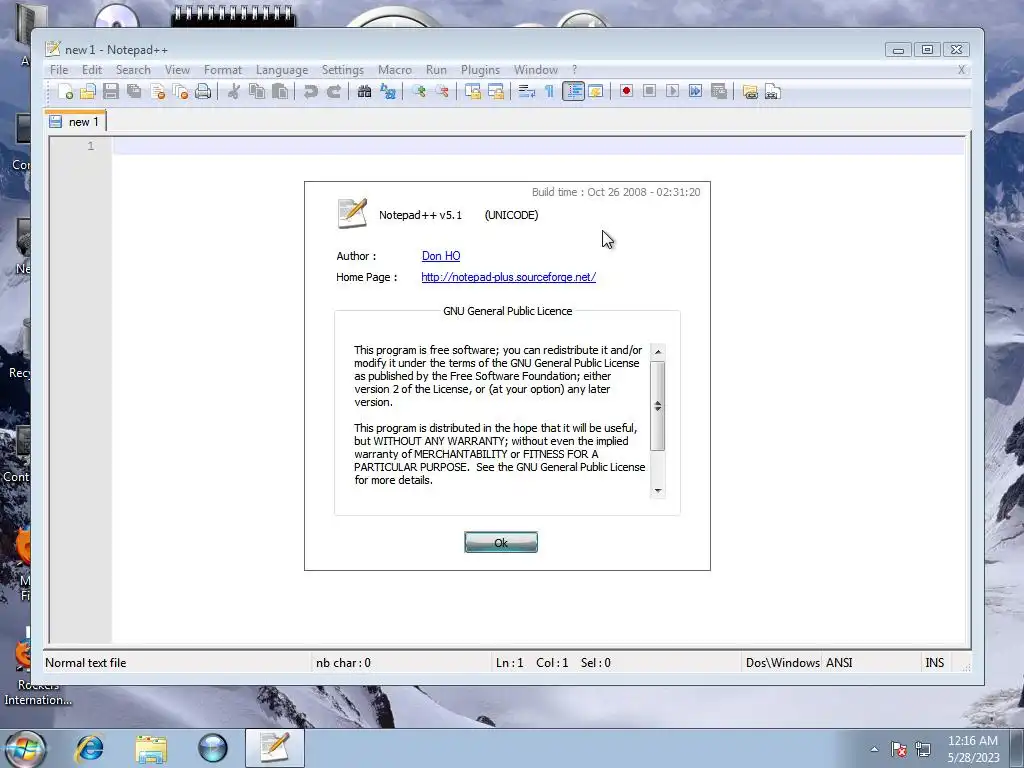This screenshot has width=1024, height=768.
Task: Open the Windows Start menu orb
Action: pos(24,748)
